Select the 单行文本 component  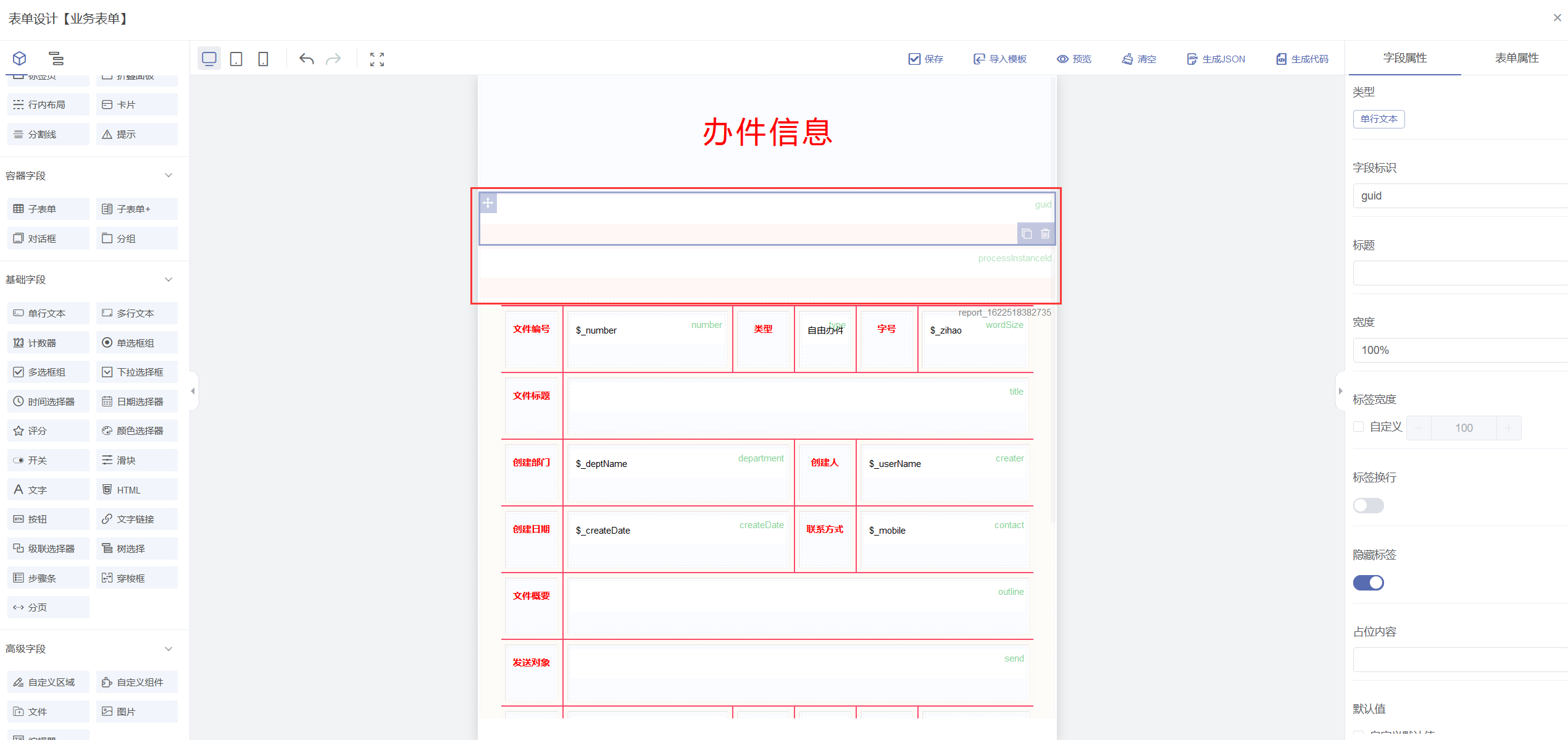point(48,313)
